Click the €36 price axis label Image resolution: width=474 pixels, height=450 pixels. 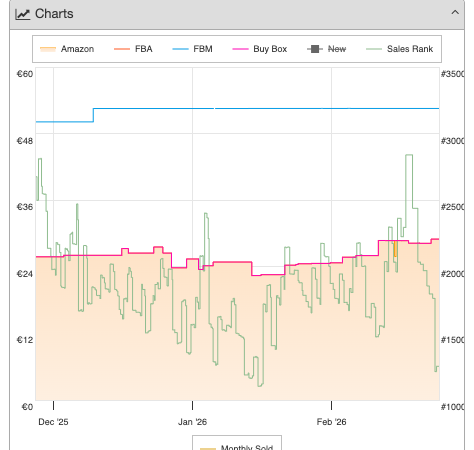(x=25, y=207)
